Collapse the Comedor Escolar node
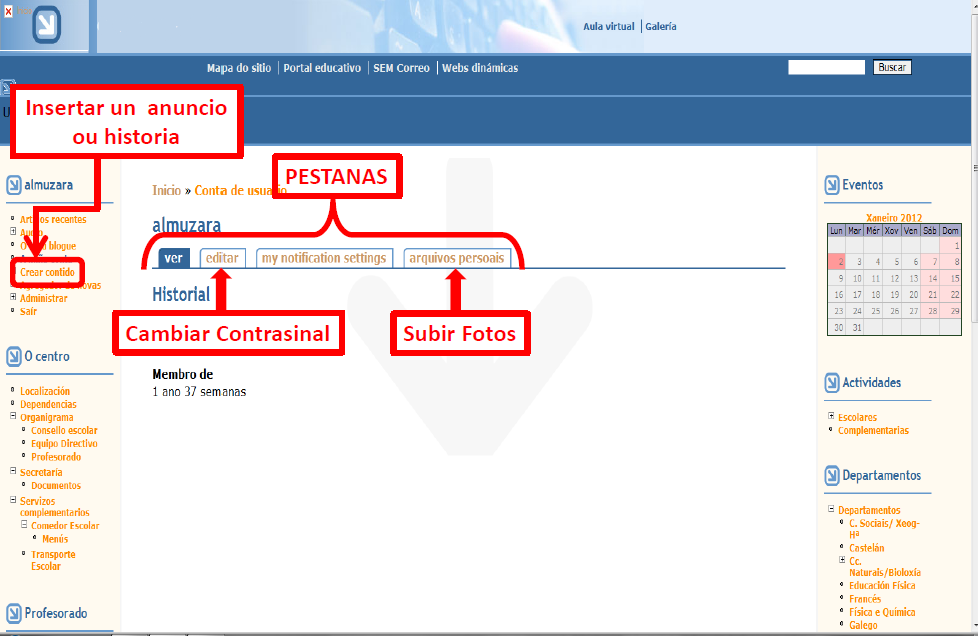 (x=24, y=526)
